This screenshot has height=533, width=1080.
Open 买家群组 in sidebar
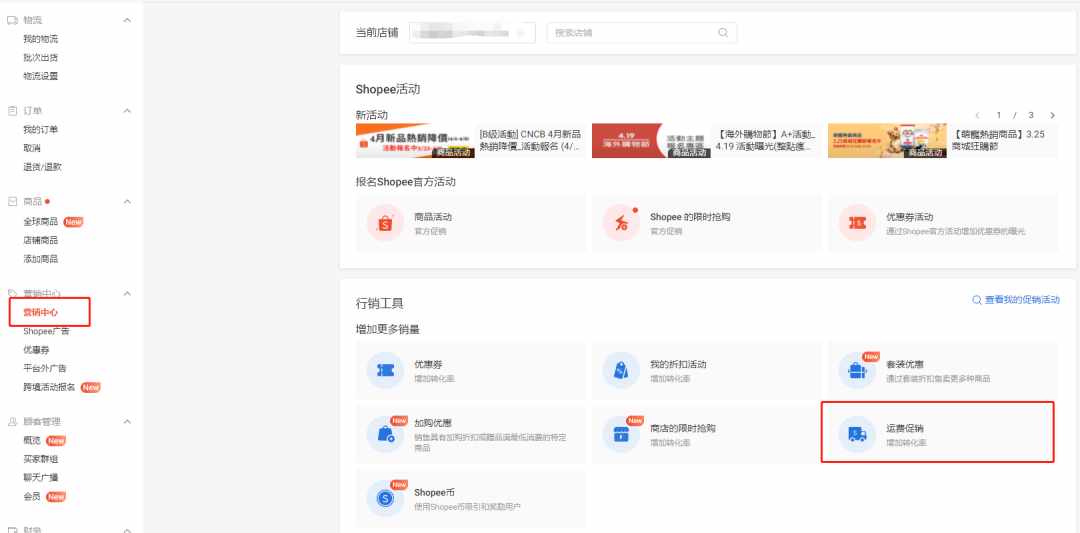41,459
